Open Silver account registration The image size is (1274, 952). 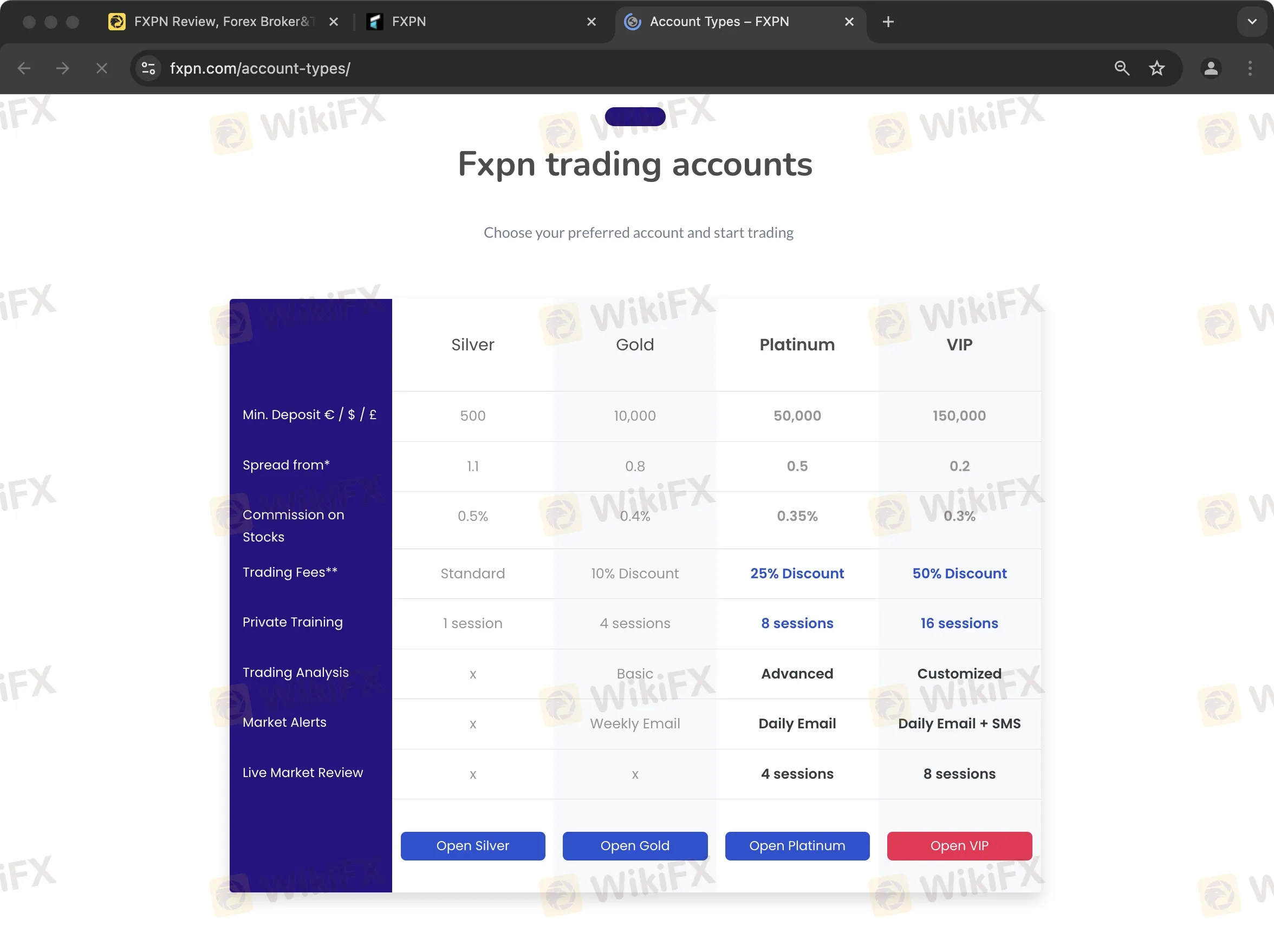click(x=472, y=845)
